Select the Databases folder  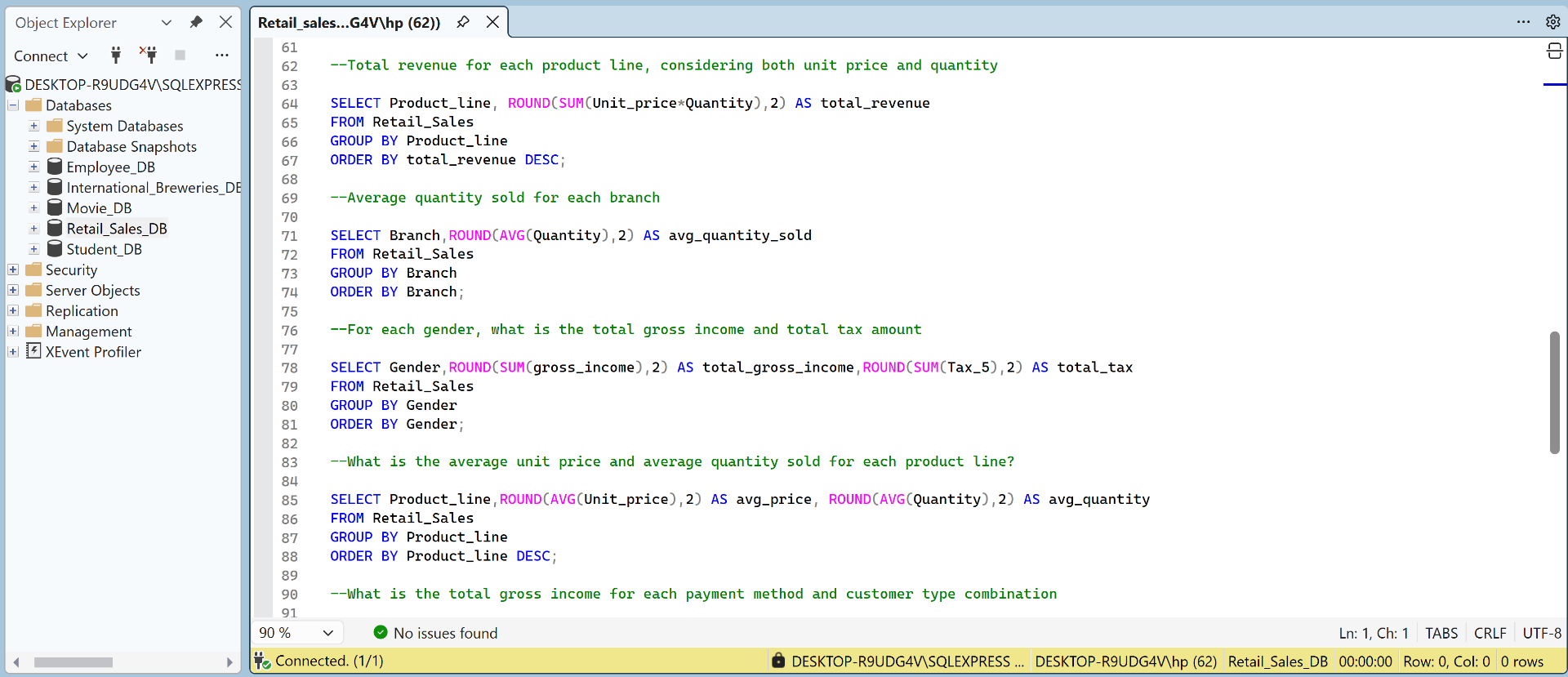coord(78,105)
